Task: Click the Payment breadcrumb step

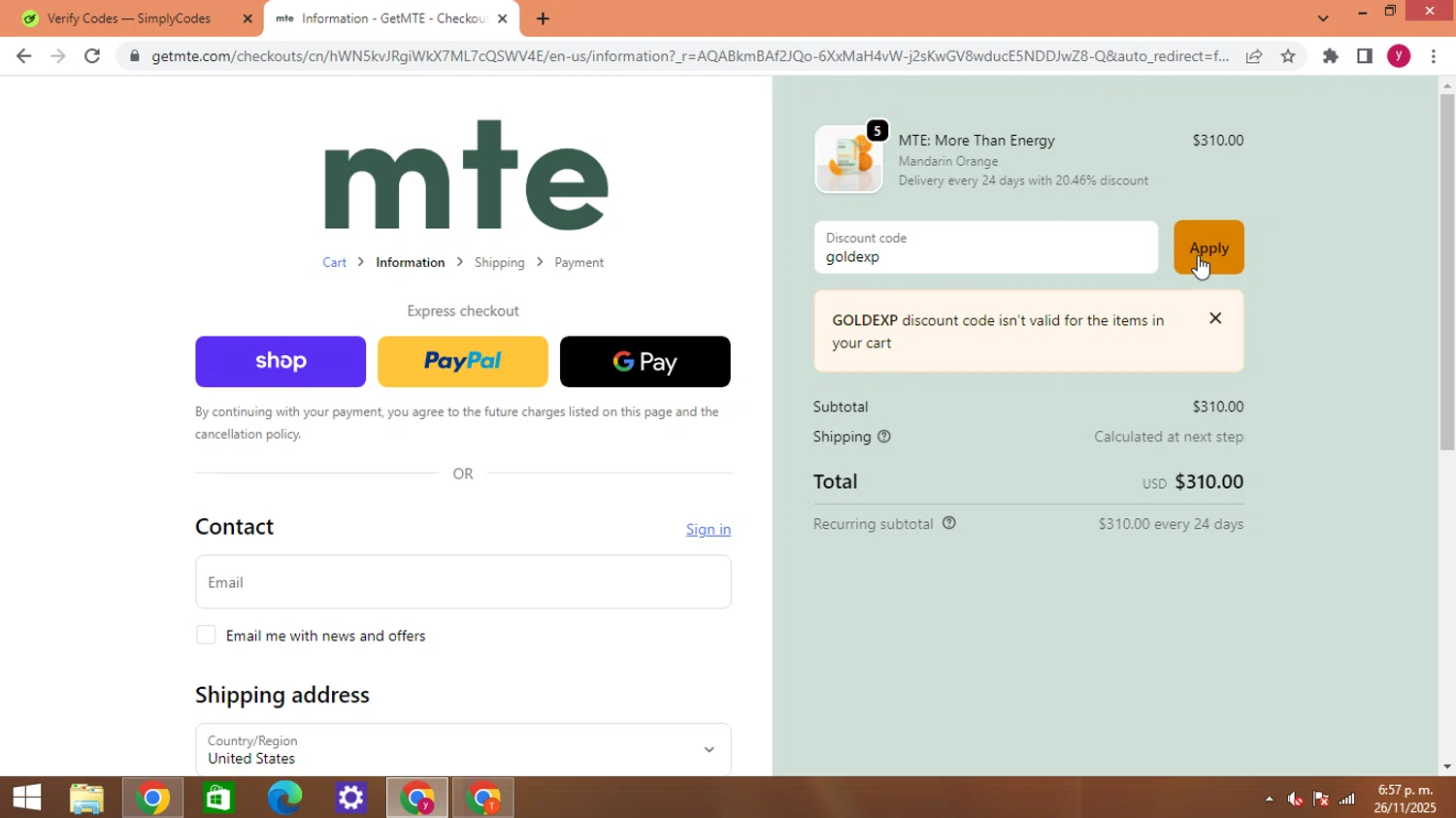Action: click(579, 262)
